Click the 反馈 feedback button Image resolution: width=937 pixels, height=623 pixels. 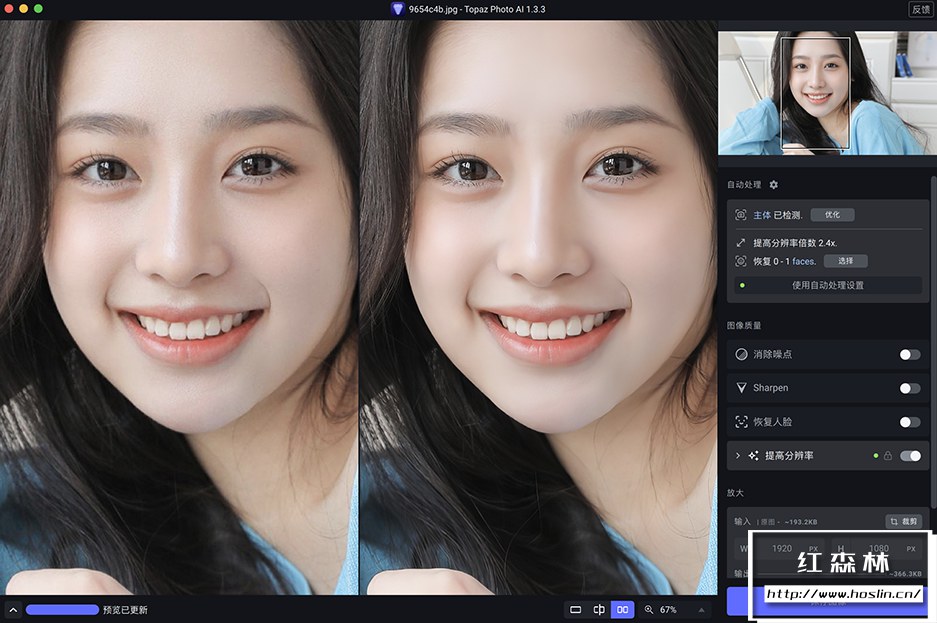tap(921, 9)
